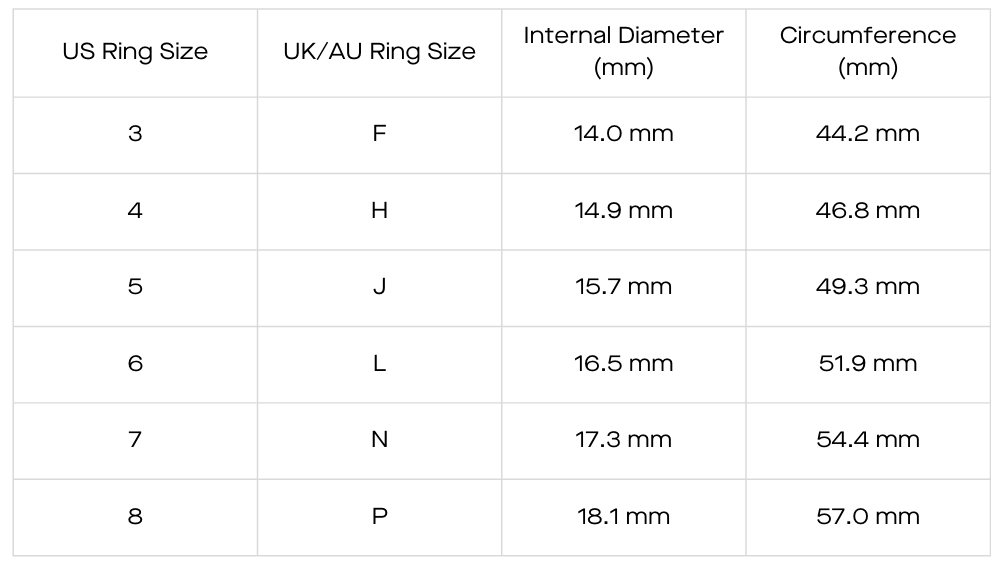Click the UK/AU Ring Size header
The image size is (1002, 564).
(x=379, y=52)
